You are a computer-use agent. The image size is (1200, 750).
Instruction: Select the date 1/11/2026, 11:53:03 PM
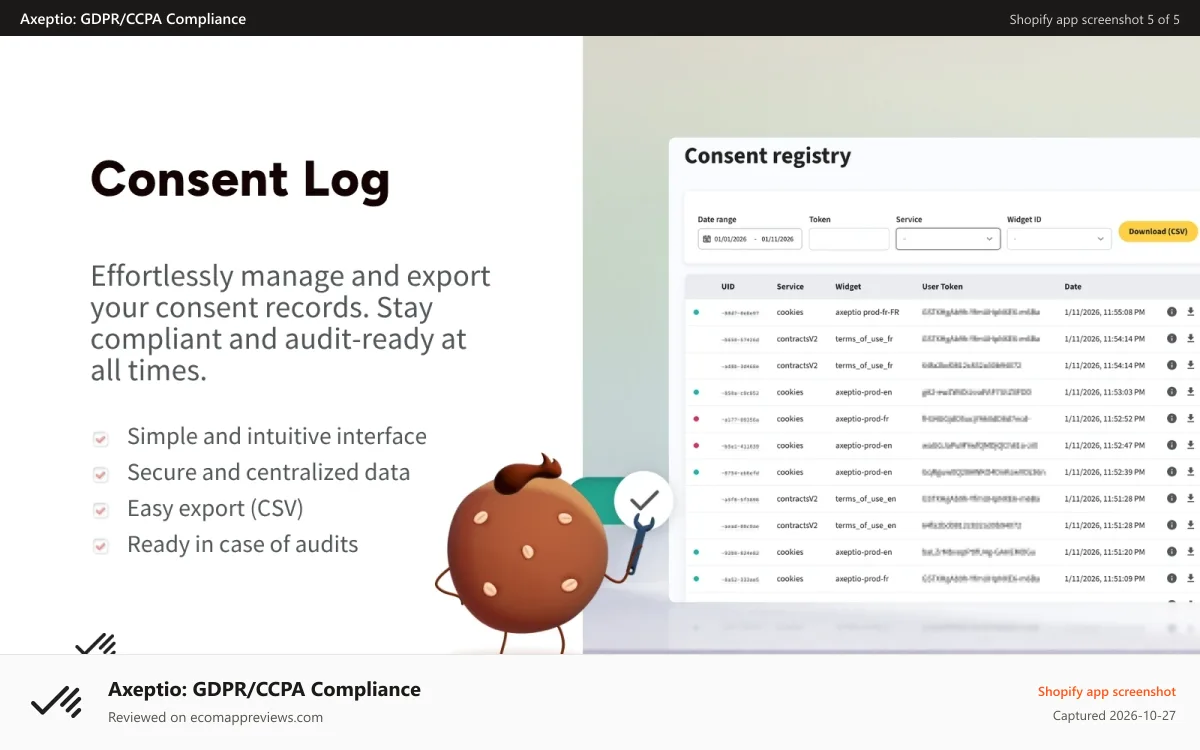[1105, 392]
